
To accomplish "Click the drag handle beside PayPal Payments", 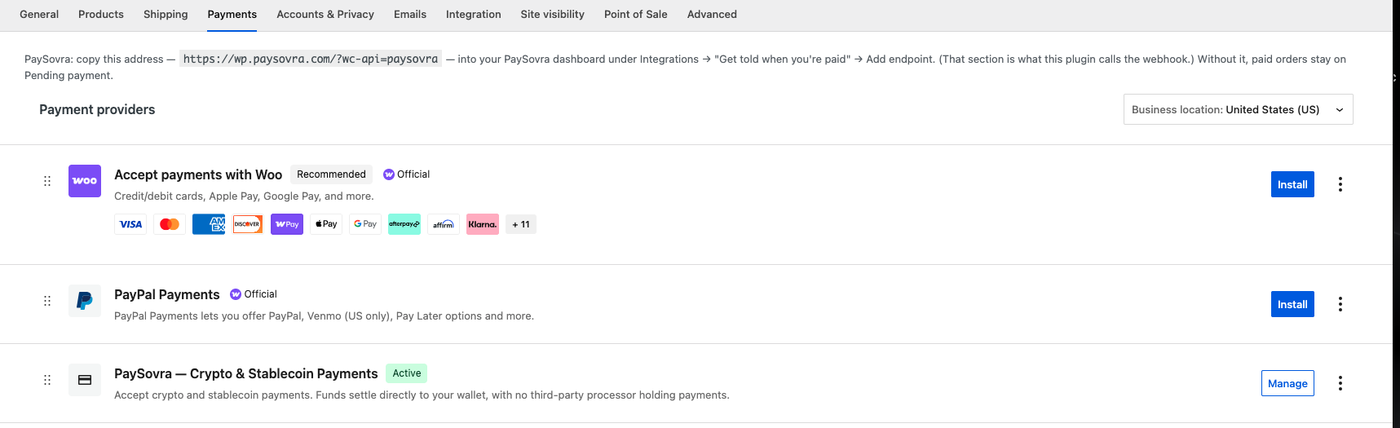I will pos(47,301).
